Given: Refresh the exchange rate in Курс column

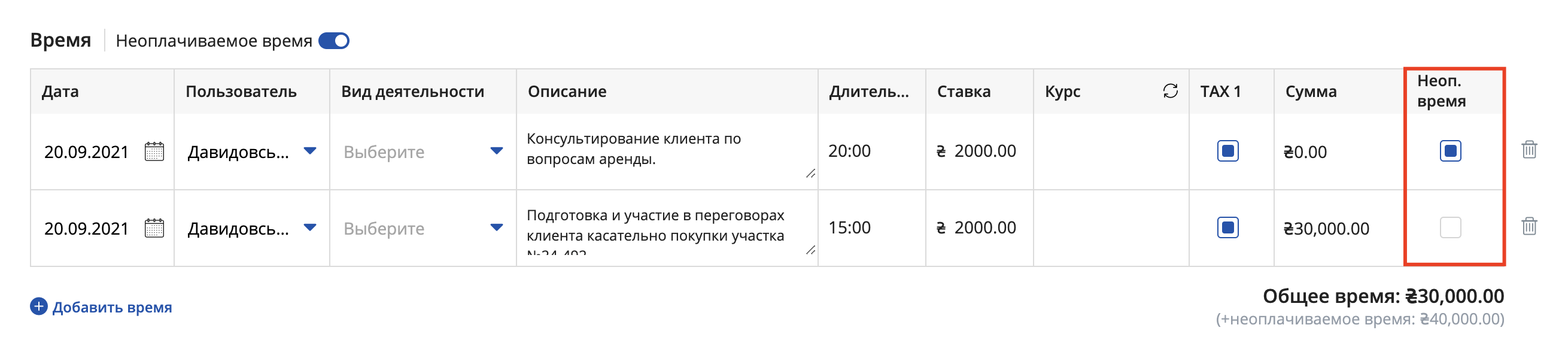Looking at the screenshot, I should (1170, 91).
